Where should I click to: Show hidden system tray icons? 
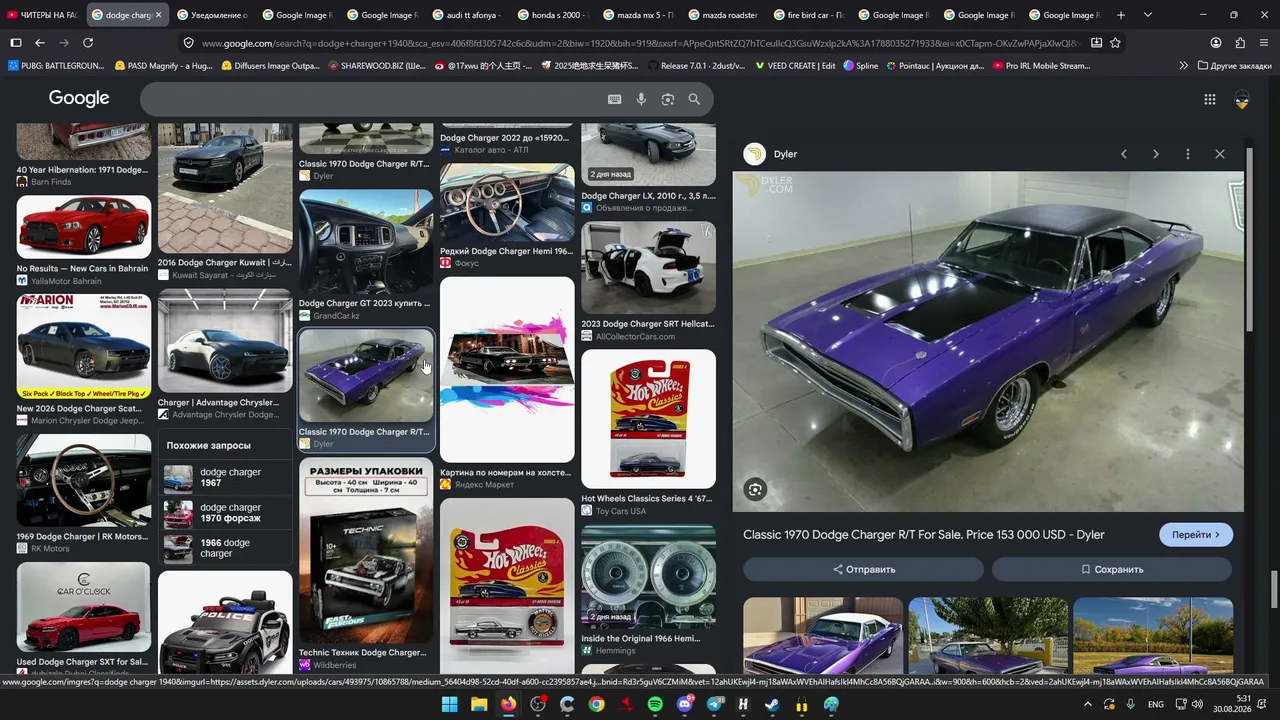click(x=1088, y=704)
